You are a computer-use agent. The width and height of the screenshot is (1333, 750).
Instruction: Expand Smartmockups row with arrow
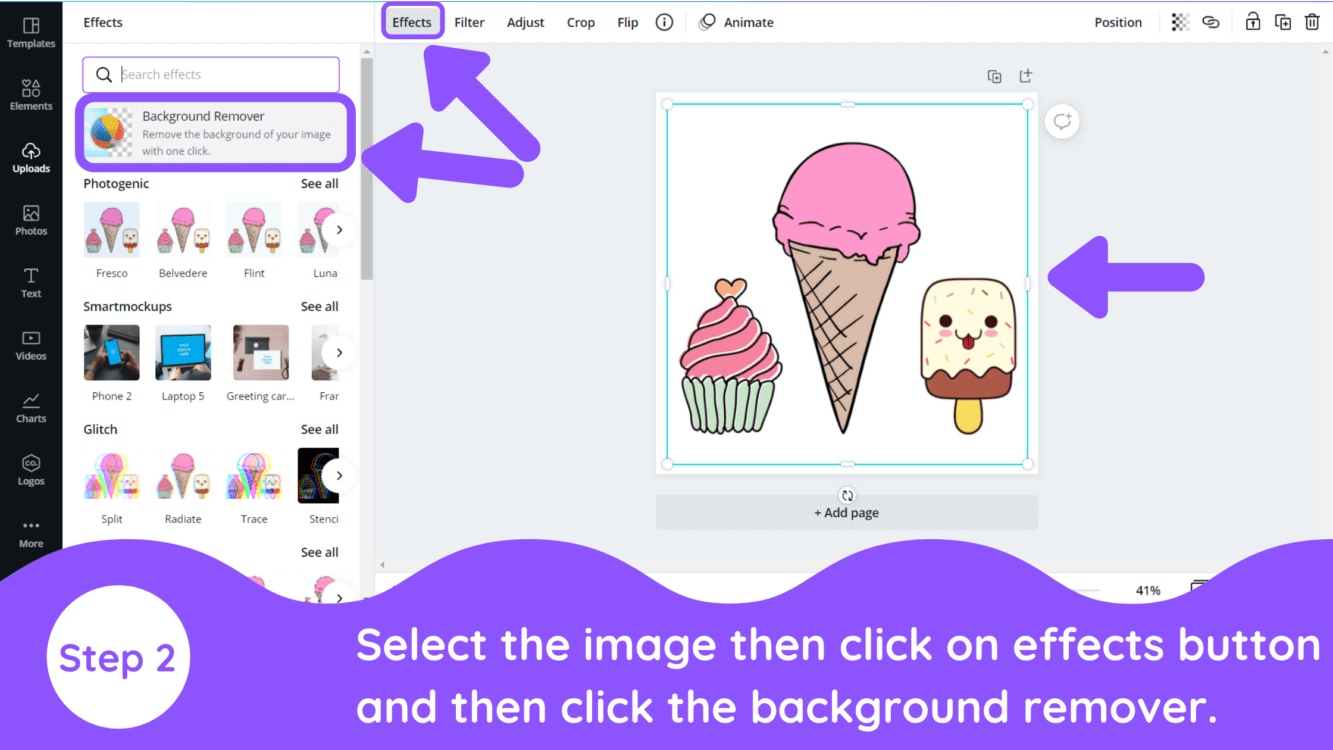click(339, 353)
